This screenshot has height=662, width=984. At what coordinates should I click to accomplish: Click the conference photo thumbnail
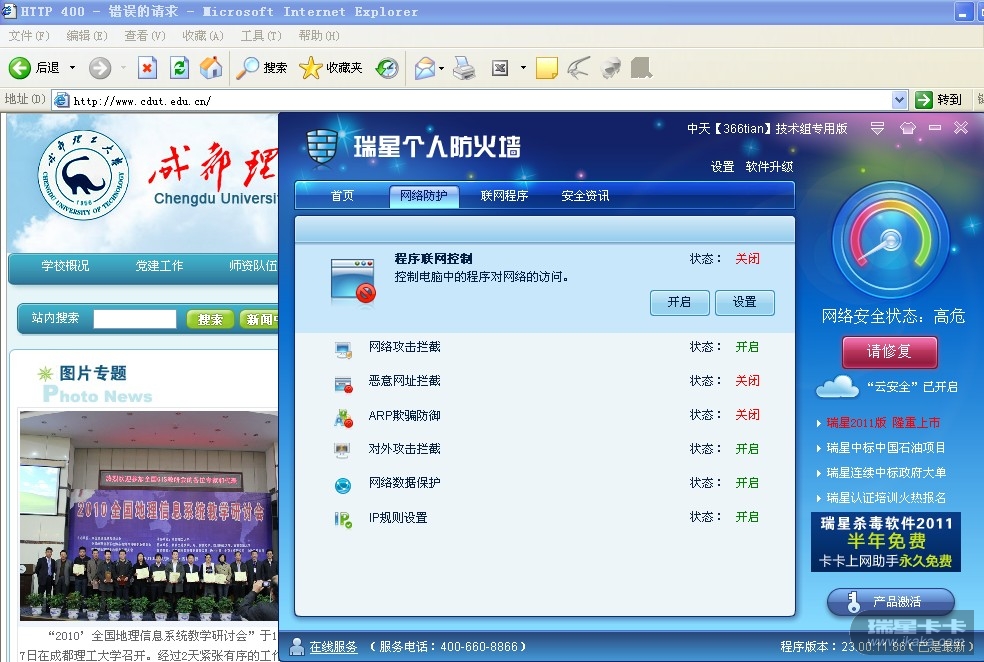[148, 516]
